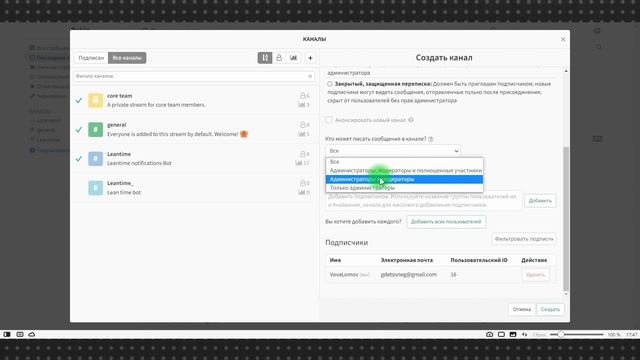Click keyboard icon in bottom bar
The height and width of the screenshot is (360, 640).
[20, 334]
